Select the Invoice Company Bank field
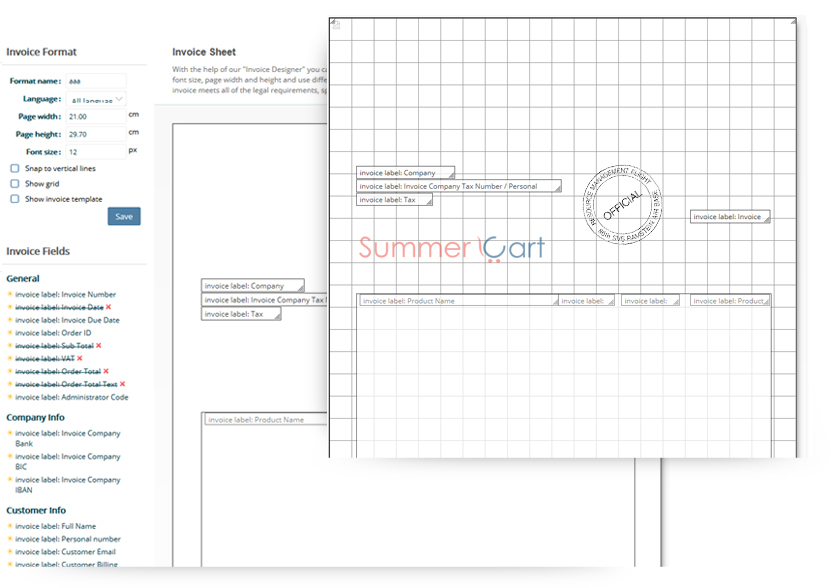This screenshot has height=588, width=831. coord(68,438)
